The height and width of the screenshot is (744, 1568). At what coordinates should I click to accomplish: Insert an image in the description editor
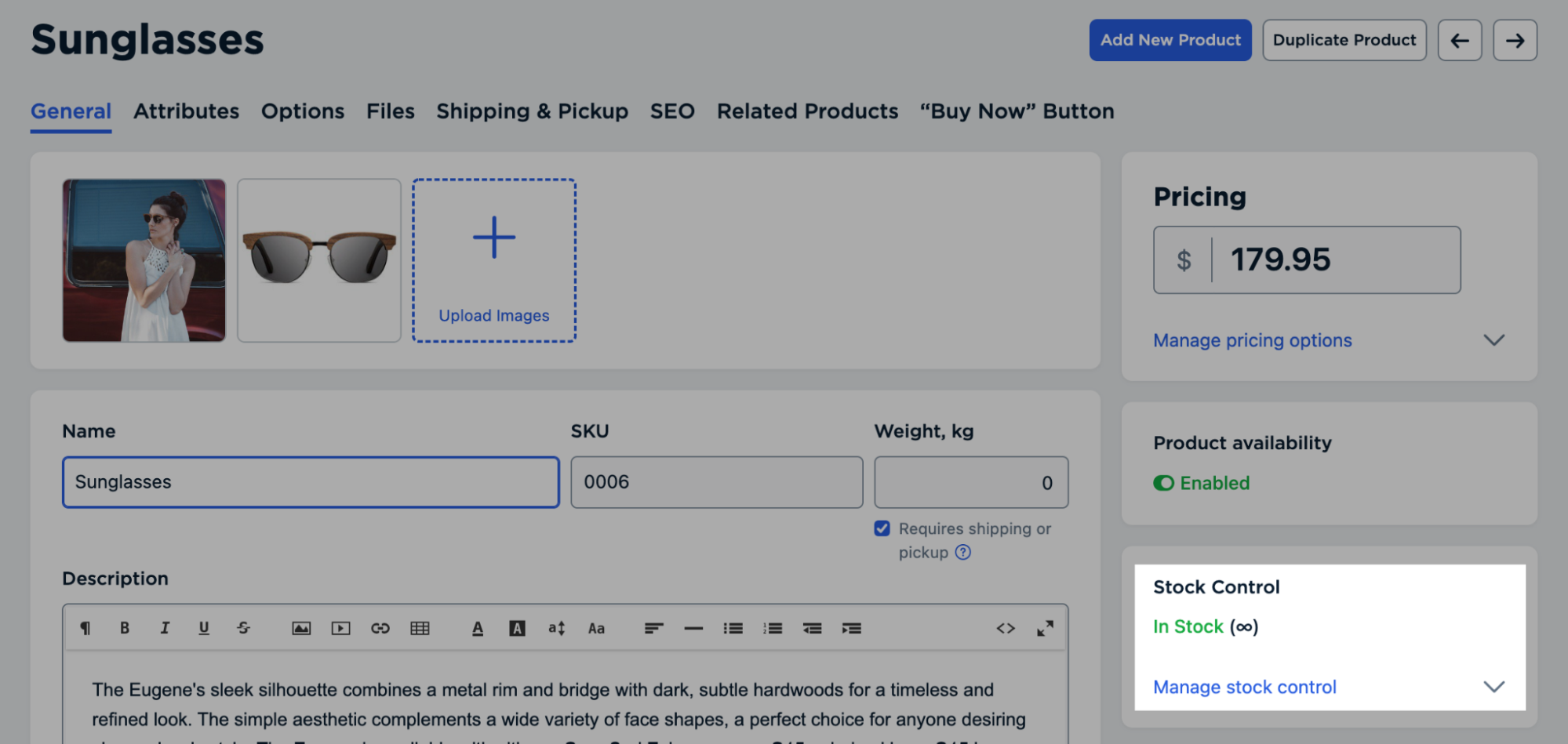tap(301, 628)
